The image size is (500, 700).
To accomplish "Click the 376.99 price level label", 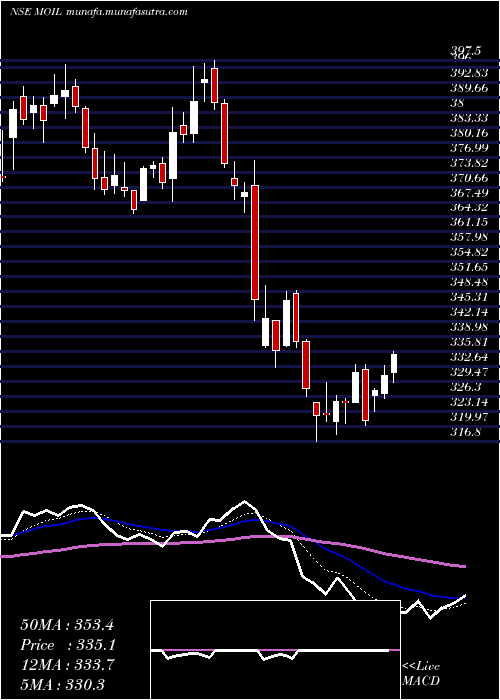I will [x=469, y=148].
